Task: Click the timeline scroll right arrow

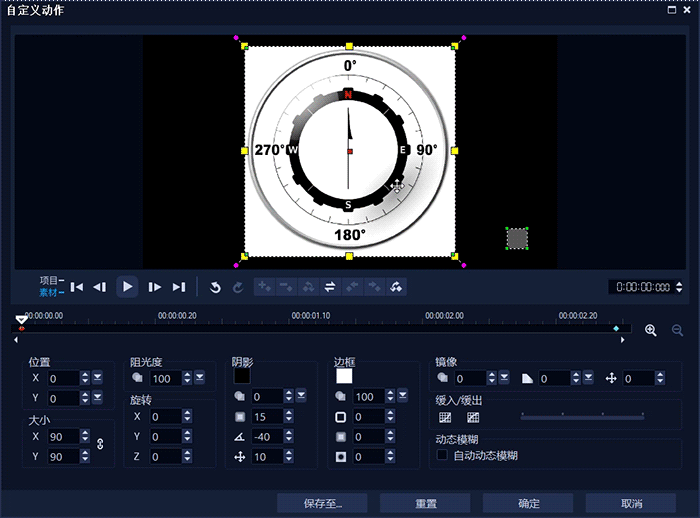Action: pos(622,340)
